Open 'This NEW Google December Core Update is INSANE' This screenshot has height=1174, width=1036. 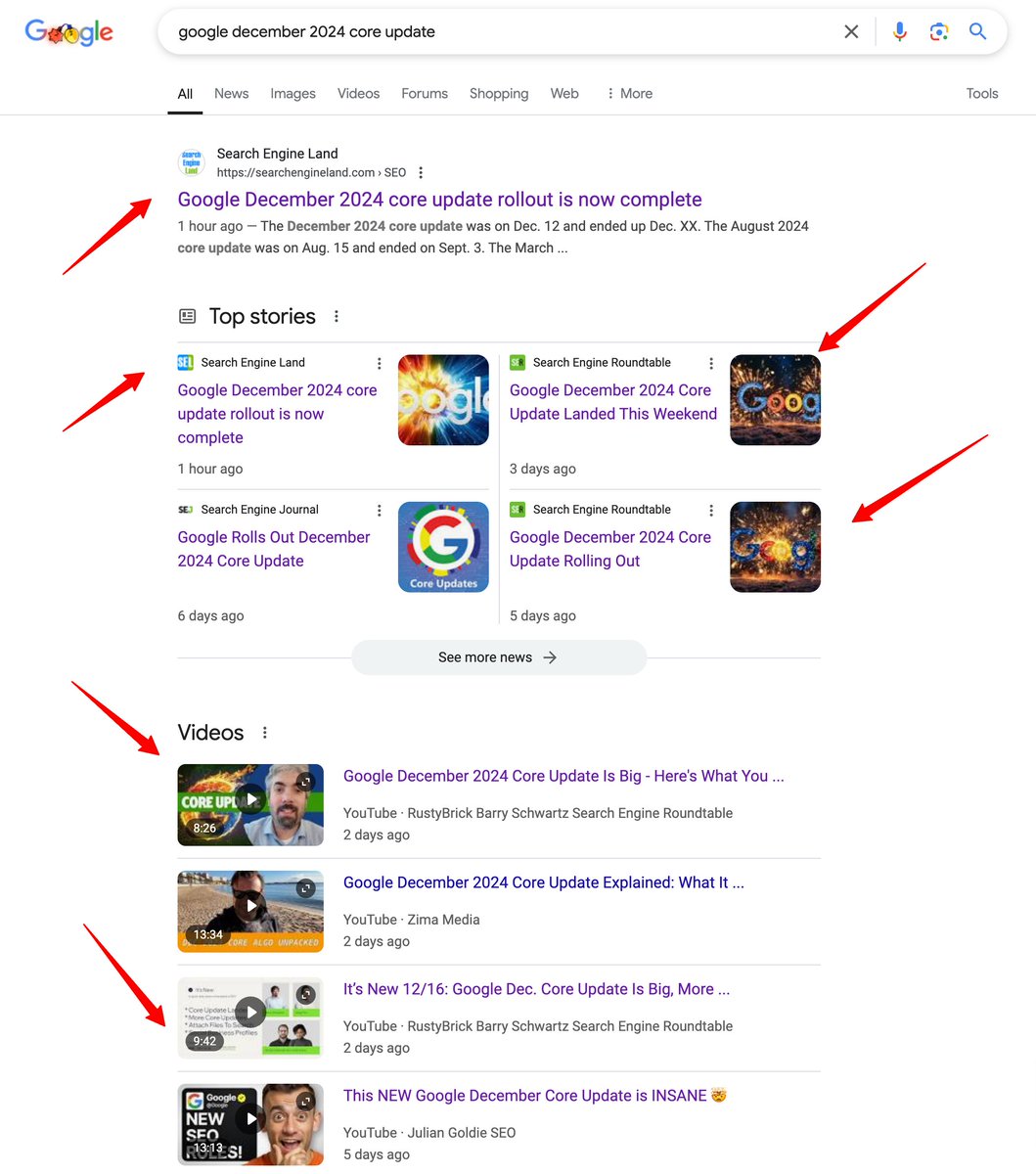[535, 1096]
